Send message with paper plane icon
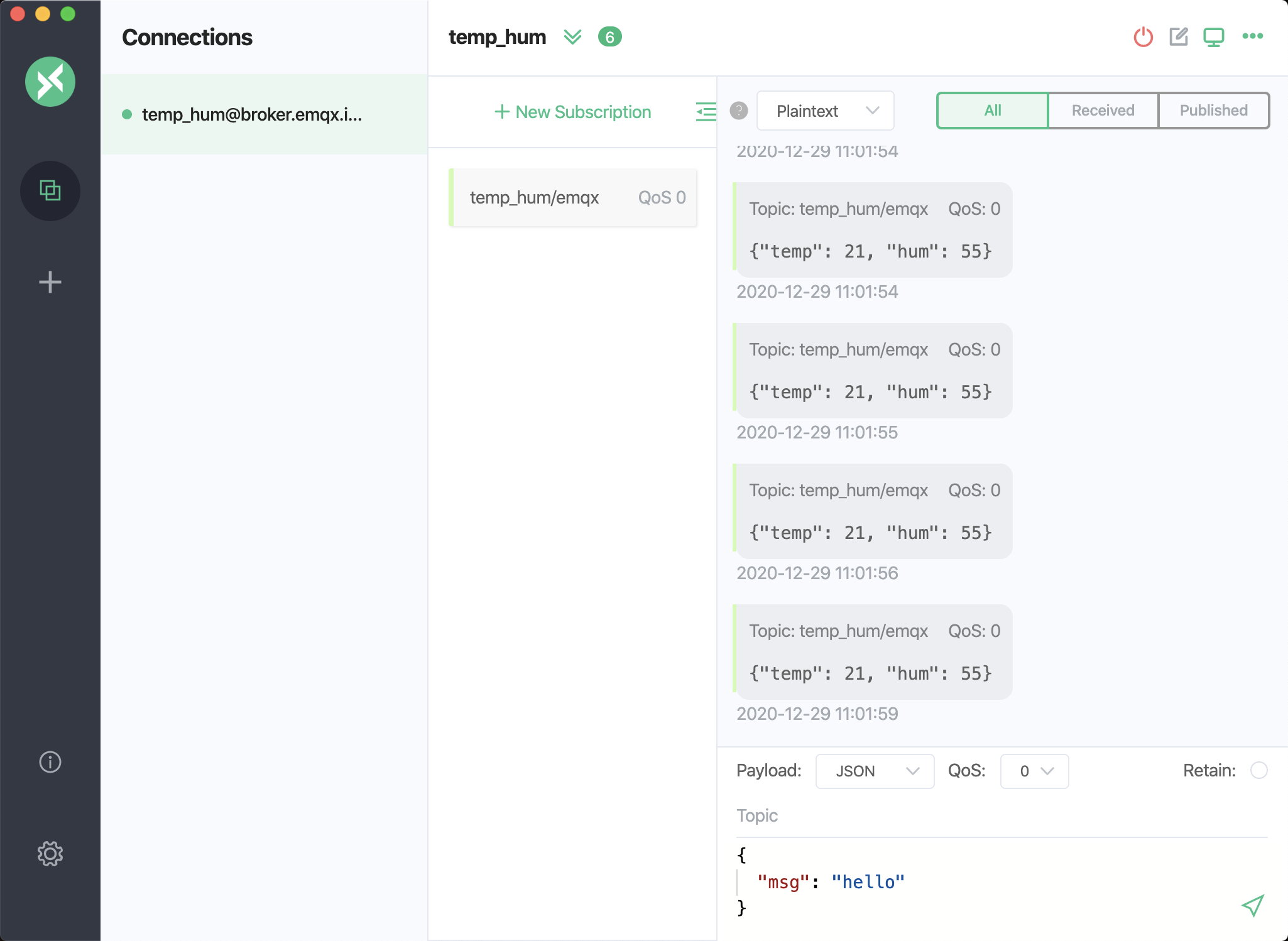 pyautogui.click(x=1252, y=905)
